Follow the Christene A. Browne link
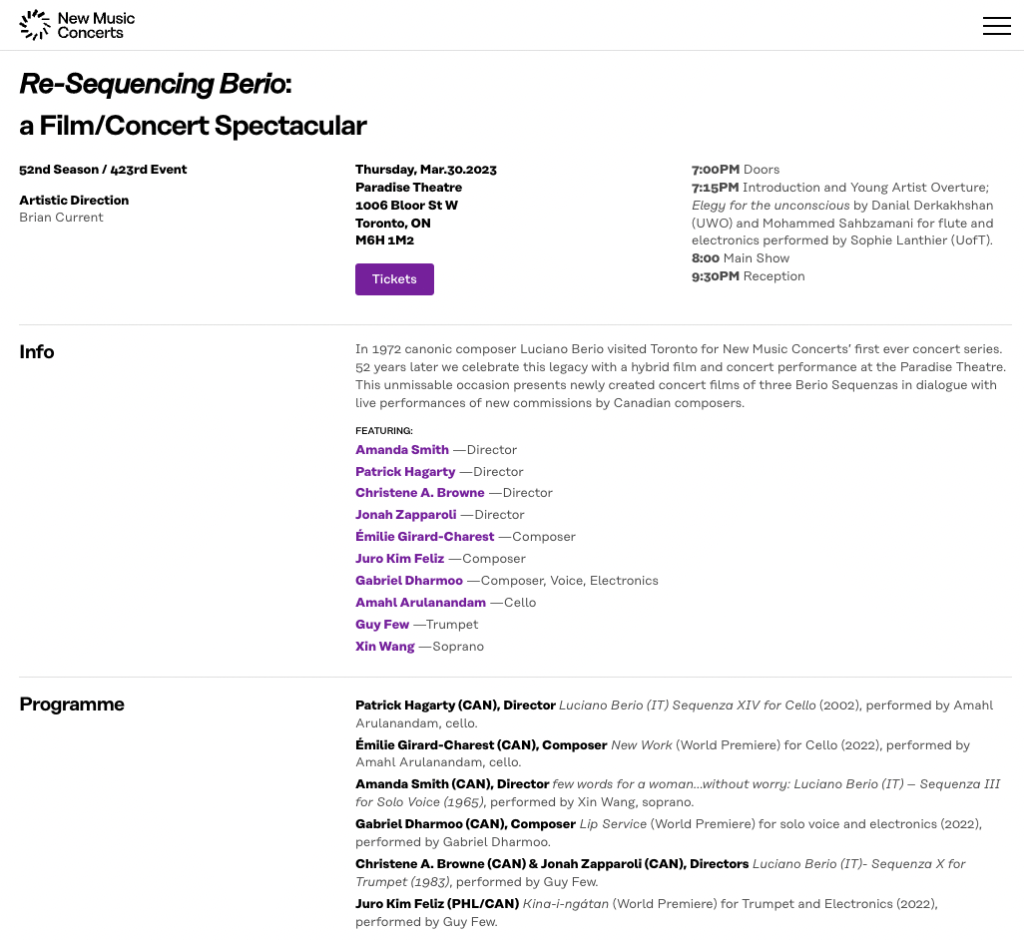Screen dimensions: 1024x940 point(420,493)
